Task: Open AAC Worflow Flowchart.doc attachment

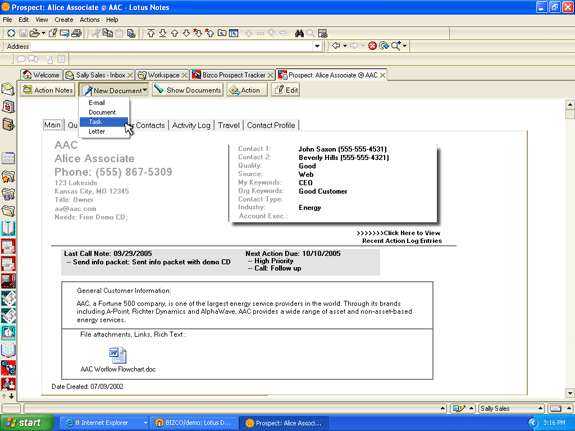Action: tap(118, 359)
